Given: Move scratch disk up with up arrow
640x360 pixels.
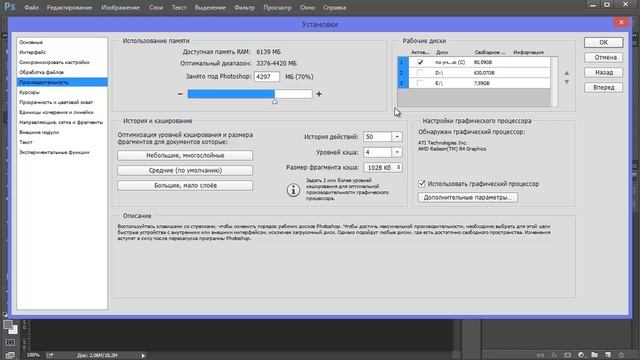Looking at the screenshot, I should pos(567,73).
